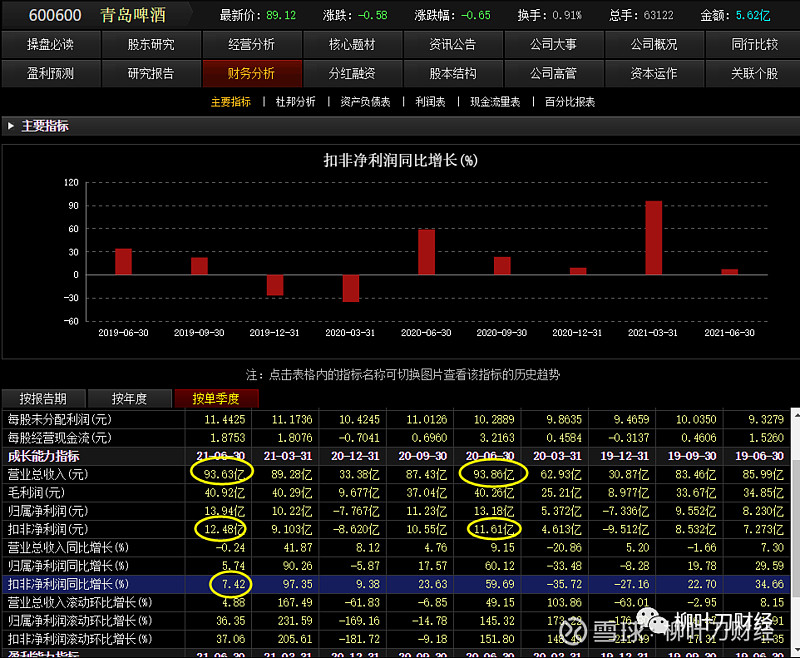Select the highlighted 扣非净利润同比增长(%) row
This screenshot has height=658, width=800.
396,585
